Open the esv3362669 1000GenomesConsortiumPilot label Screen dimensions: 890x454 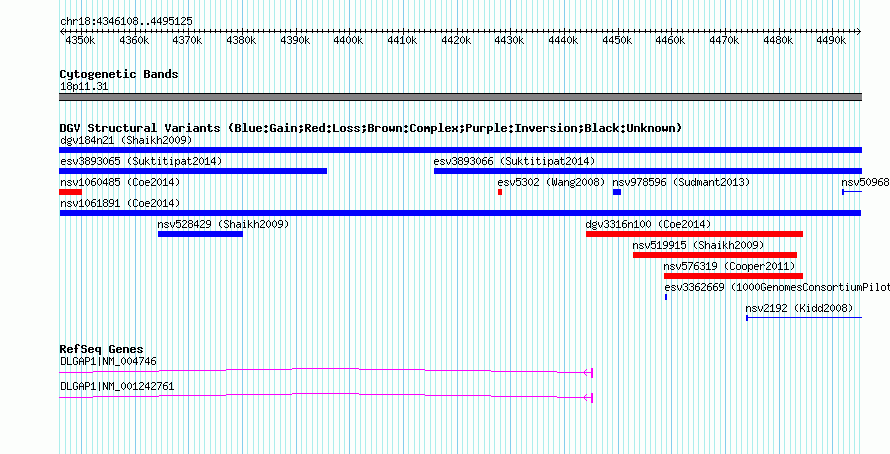777,287
